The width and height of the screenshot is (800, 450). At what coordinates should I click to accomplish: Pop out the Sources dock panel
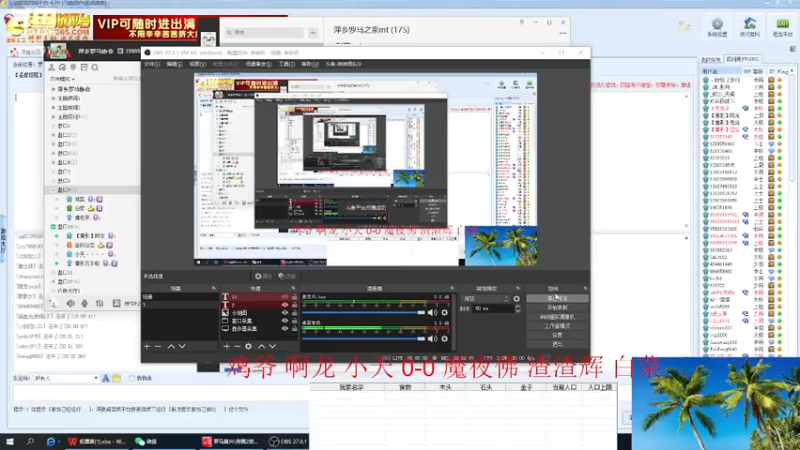293,289
